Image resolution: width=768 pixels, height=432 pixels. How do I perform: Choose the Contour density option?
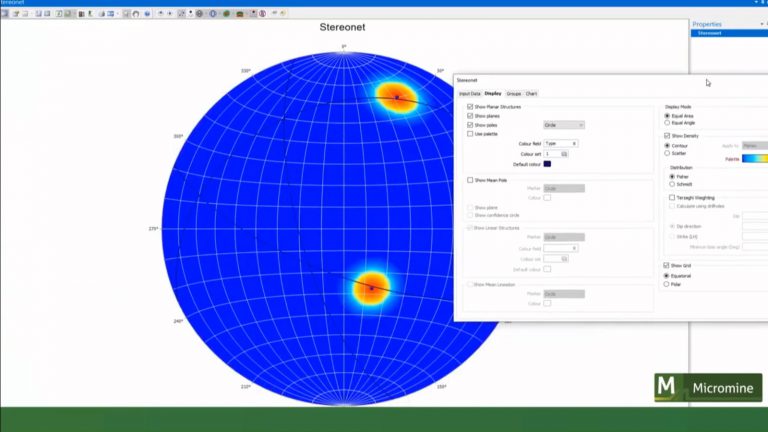[x=667, y=146]
